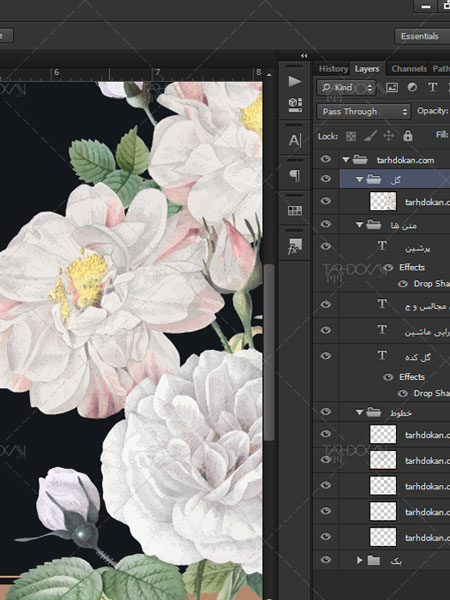The width and height of the screenshot is (450, 600).
Task: Collapse the متن ها group
Action: click(x=359, y=225)
